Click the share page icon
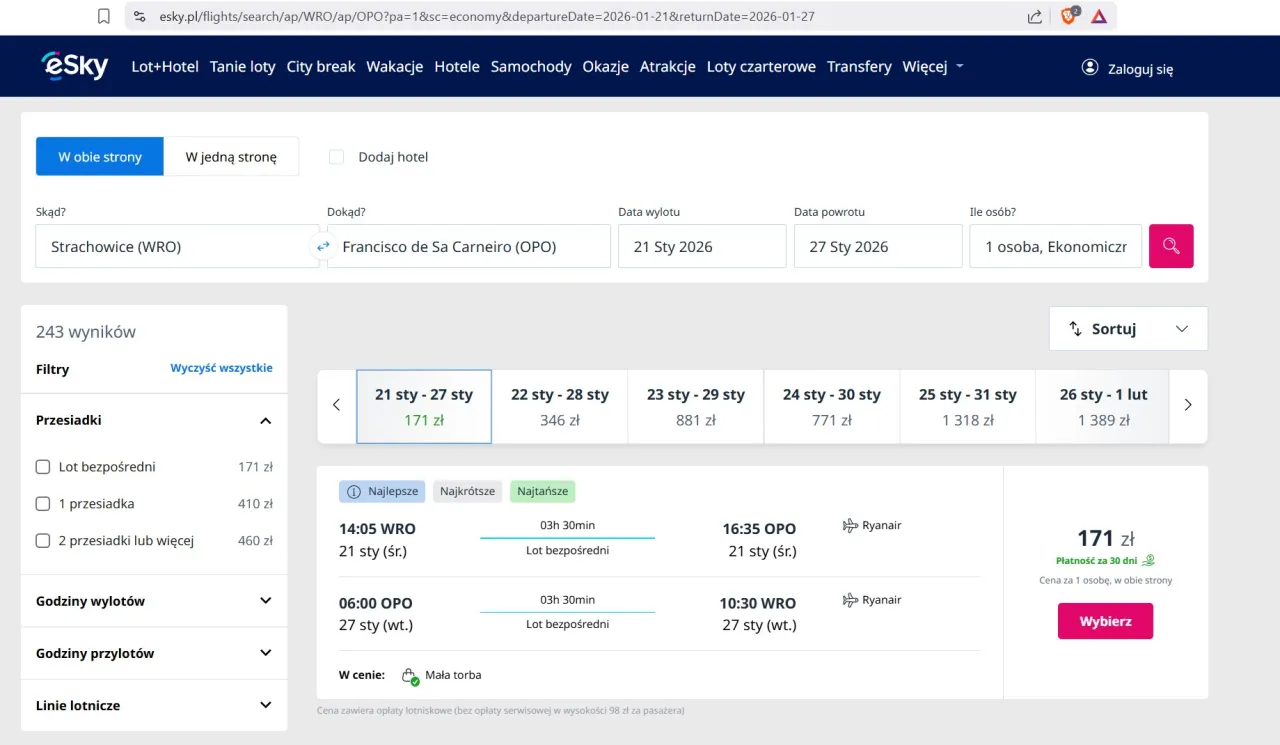 tap(1035, 17)
